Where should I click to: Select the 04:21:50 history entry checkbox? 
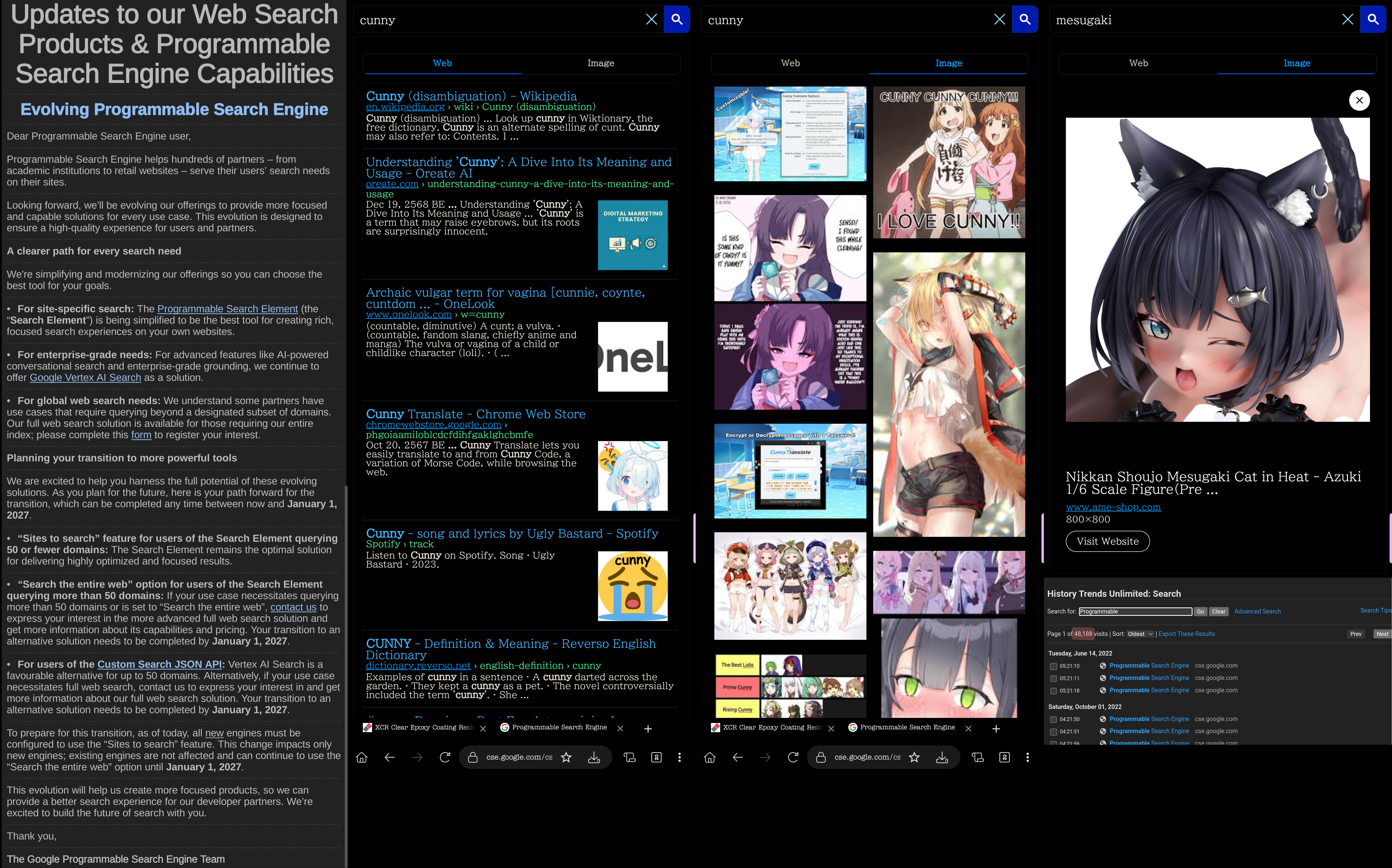click(1053, 719)
